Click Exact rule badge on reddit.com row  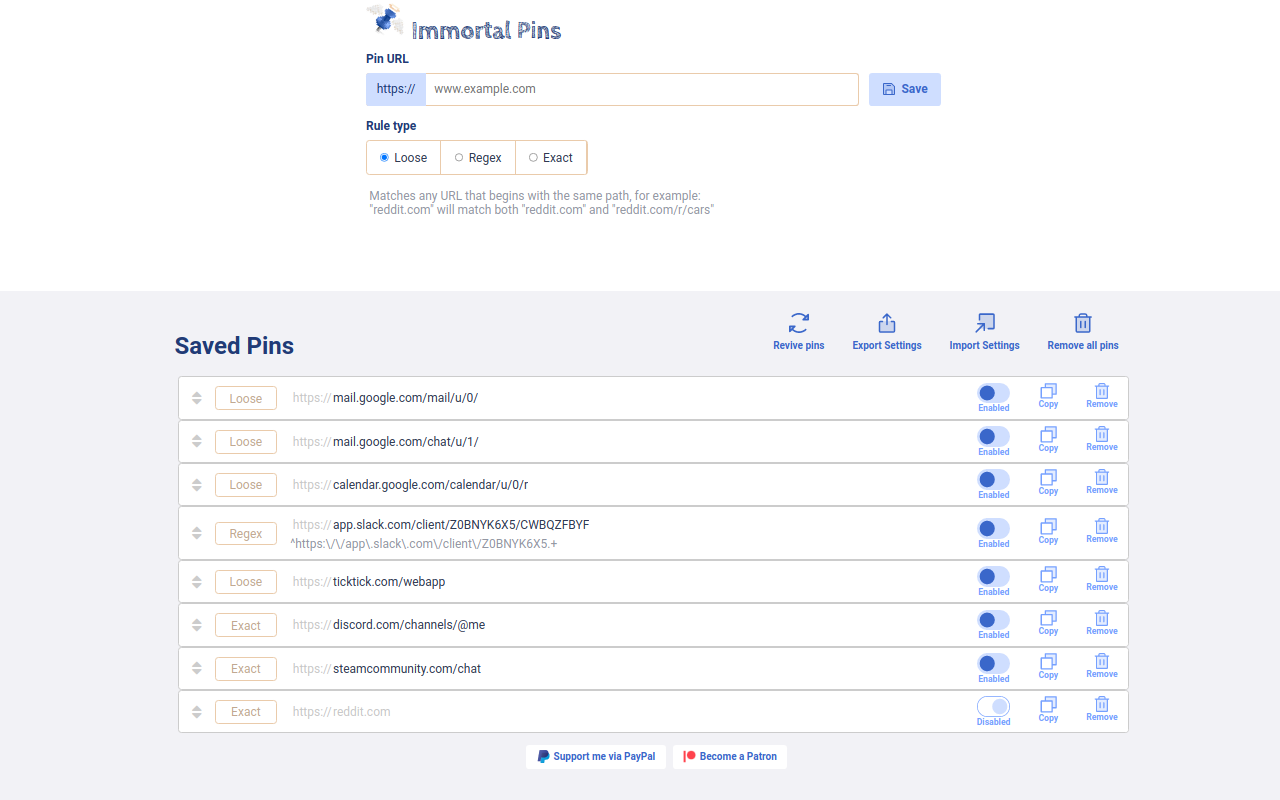click(x=246, y=712)
